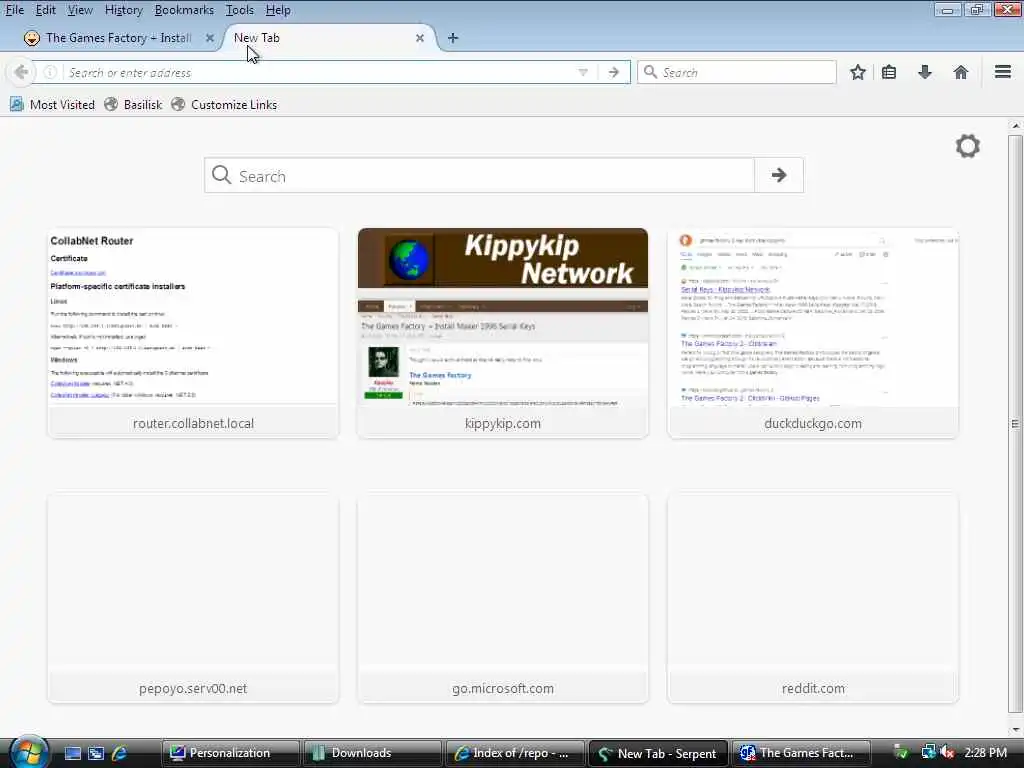Image resolution: width=1024 pixels, height=768 pixels.
Task: Switch to The Games Factory tab
Action: [x=118, y=38]
